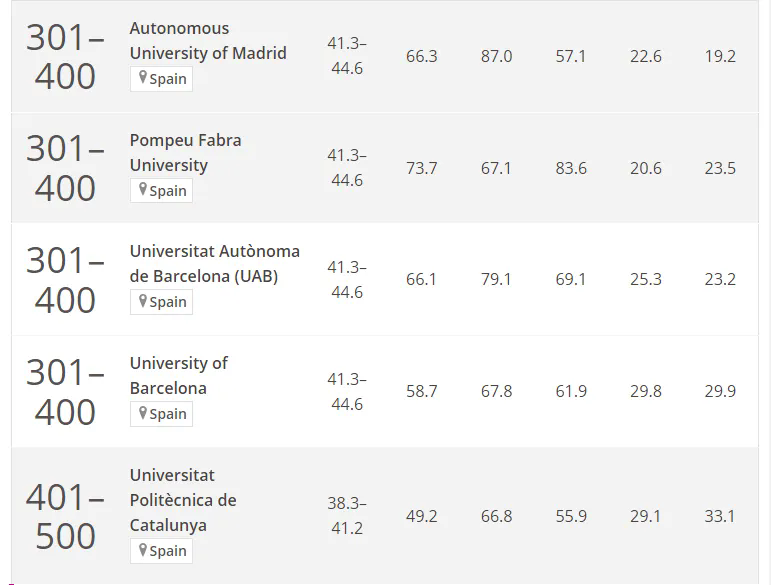Click overall score 38.3–41.2

347,516
